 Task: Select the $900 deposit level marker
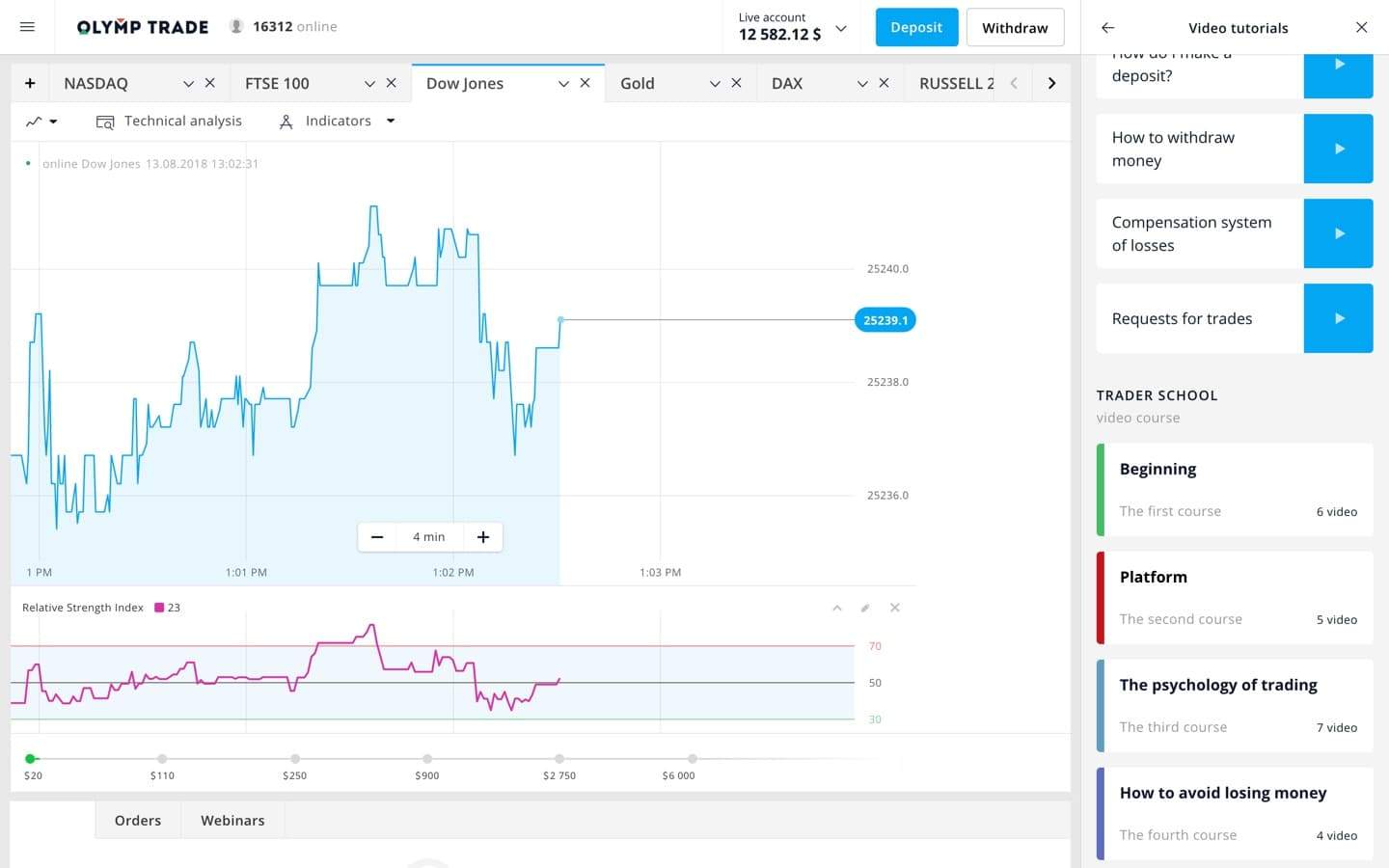click(427, 759)
